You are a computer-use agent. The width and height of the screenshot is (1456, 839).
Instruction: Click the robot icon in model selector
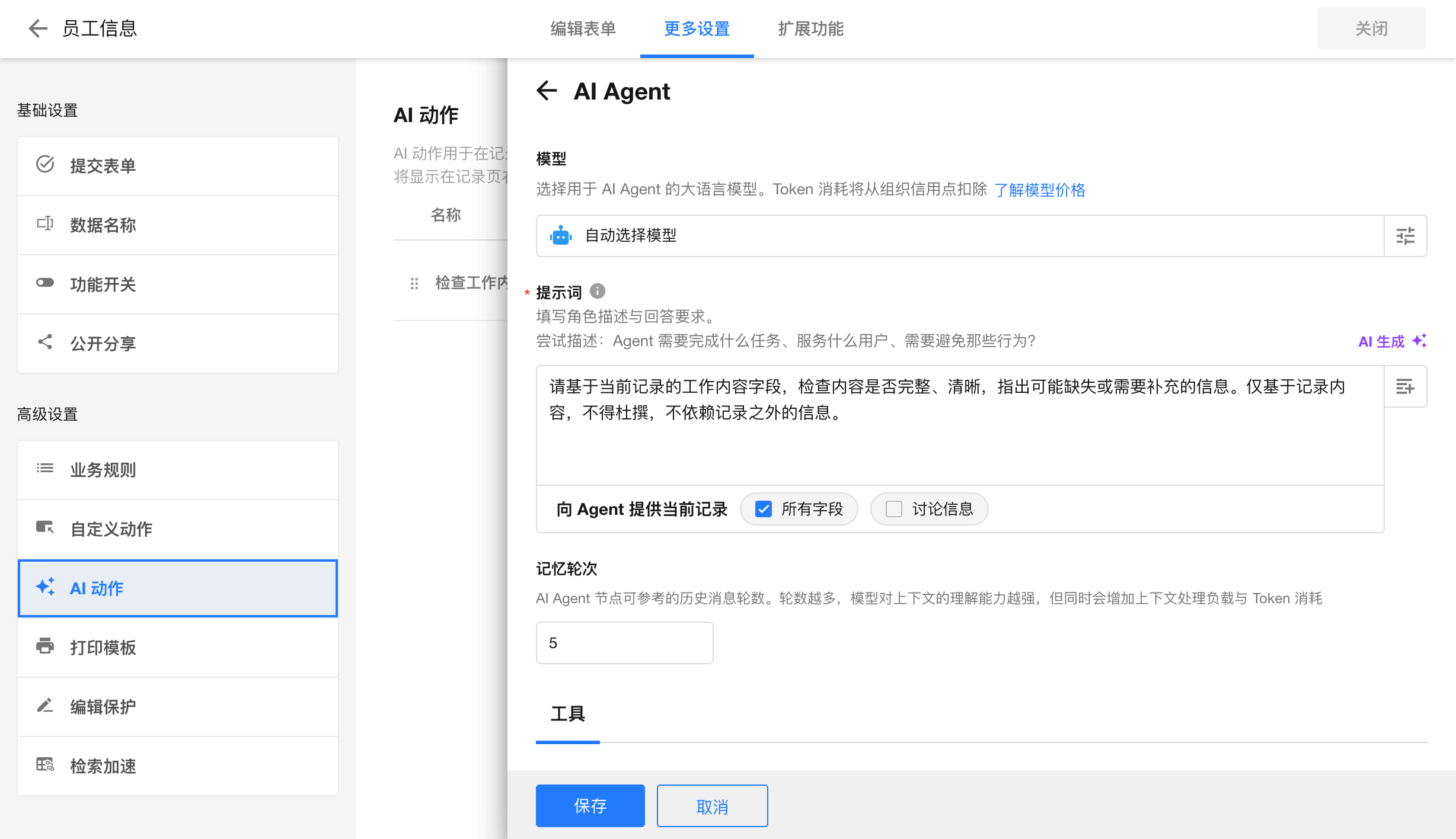pos(560,236)
